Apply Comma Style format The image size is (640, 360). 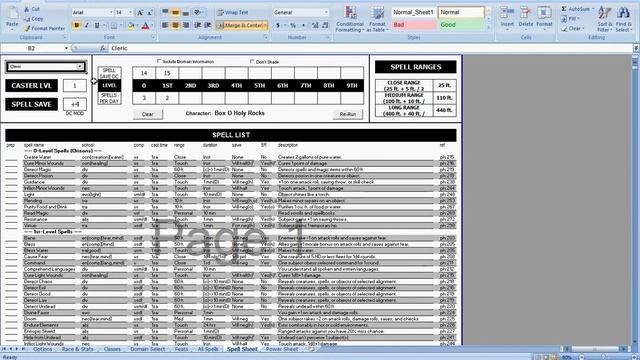303,25
